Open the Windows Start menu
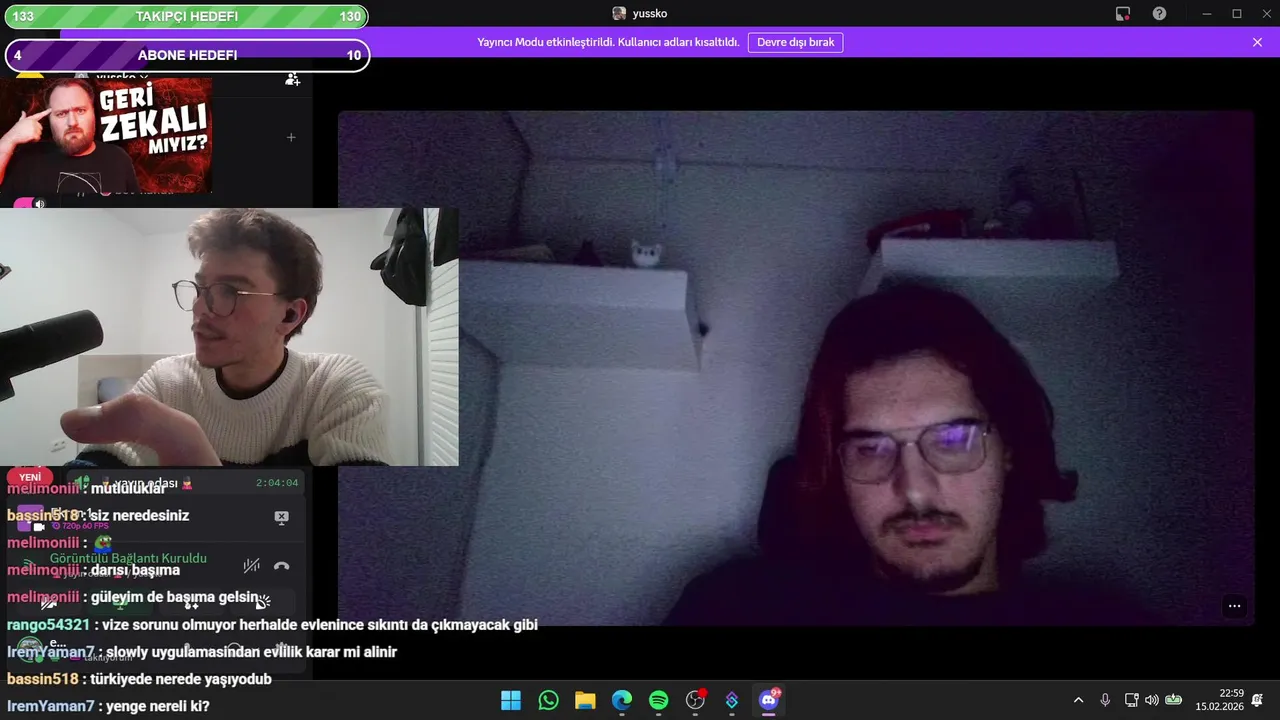 pyautogui.click(x=511, y=700)
